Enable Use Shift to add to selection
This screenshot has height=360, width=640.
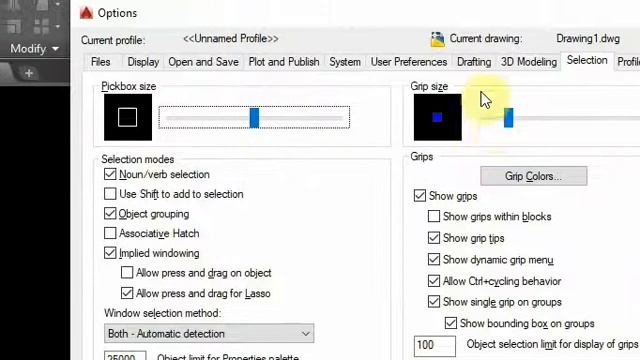[x=110, y=194]
